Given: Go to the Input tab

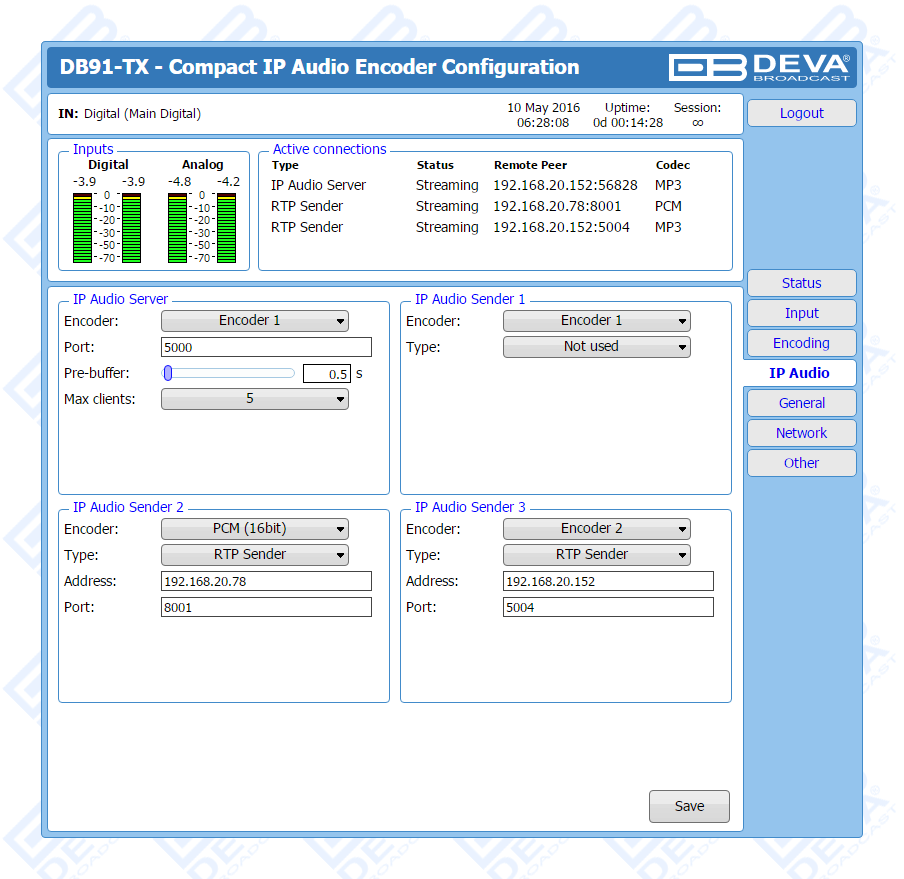Looking at the screenshot, I should 801,313.
